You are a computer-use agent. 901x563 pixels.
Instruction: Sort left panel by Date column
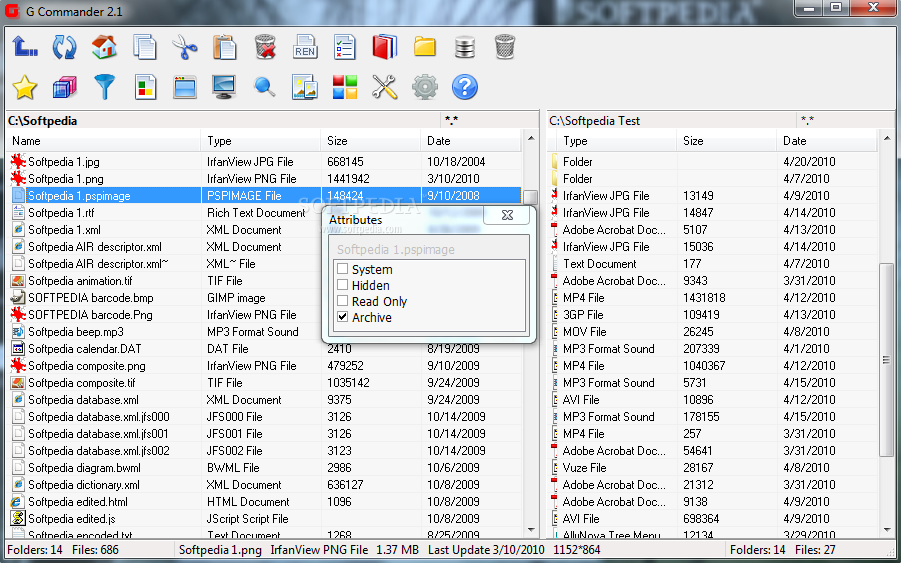pyautogui.click(x=471, y=141)
